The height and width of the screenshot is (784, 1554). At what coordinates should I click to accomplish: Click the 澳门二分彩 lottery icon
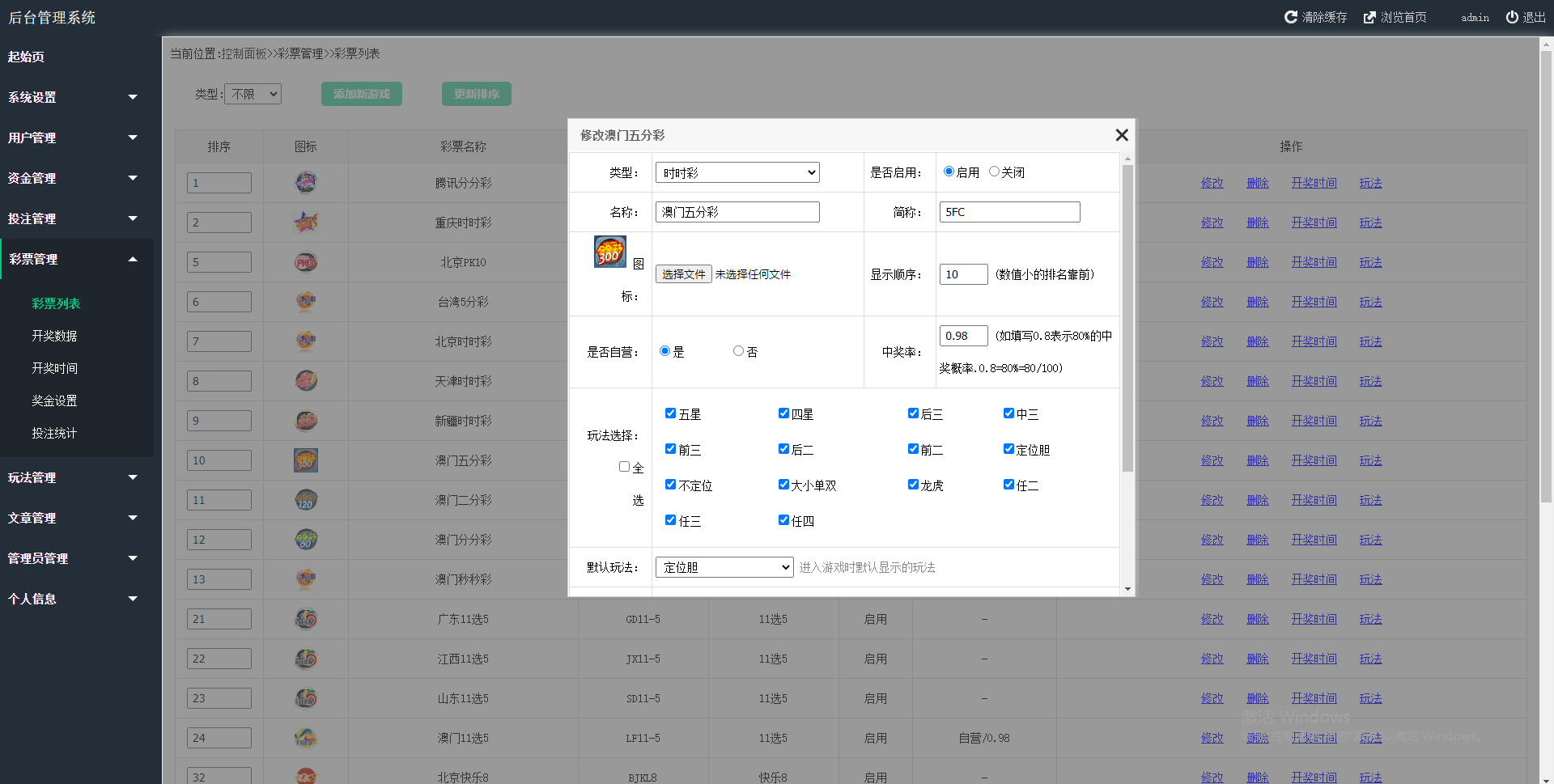pos(305,500)
